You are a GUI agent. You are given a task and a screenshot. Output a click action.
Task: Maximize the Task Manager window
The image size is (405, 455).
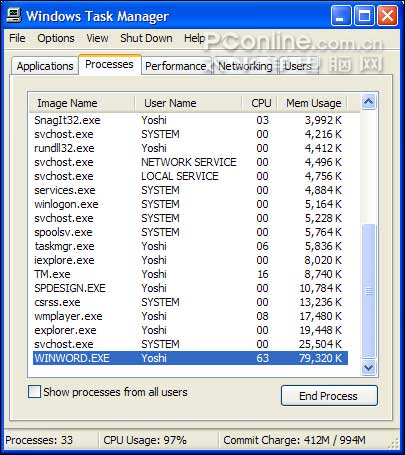coord(364,16)
